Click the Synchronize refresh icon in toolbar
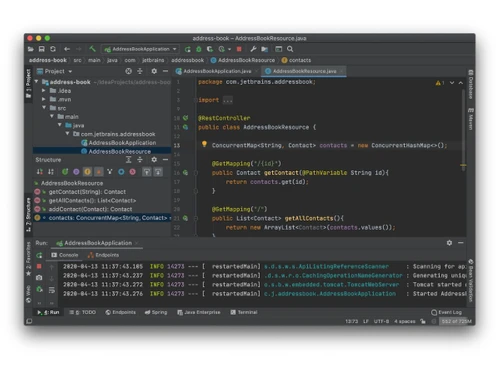500x375 pixels. click(53, 49)
